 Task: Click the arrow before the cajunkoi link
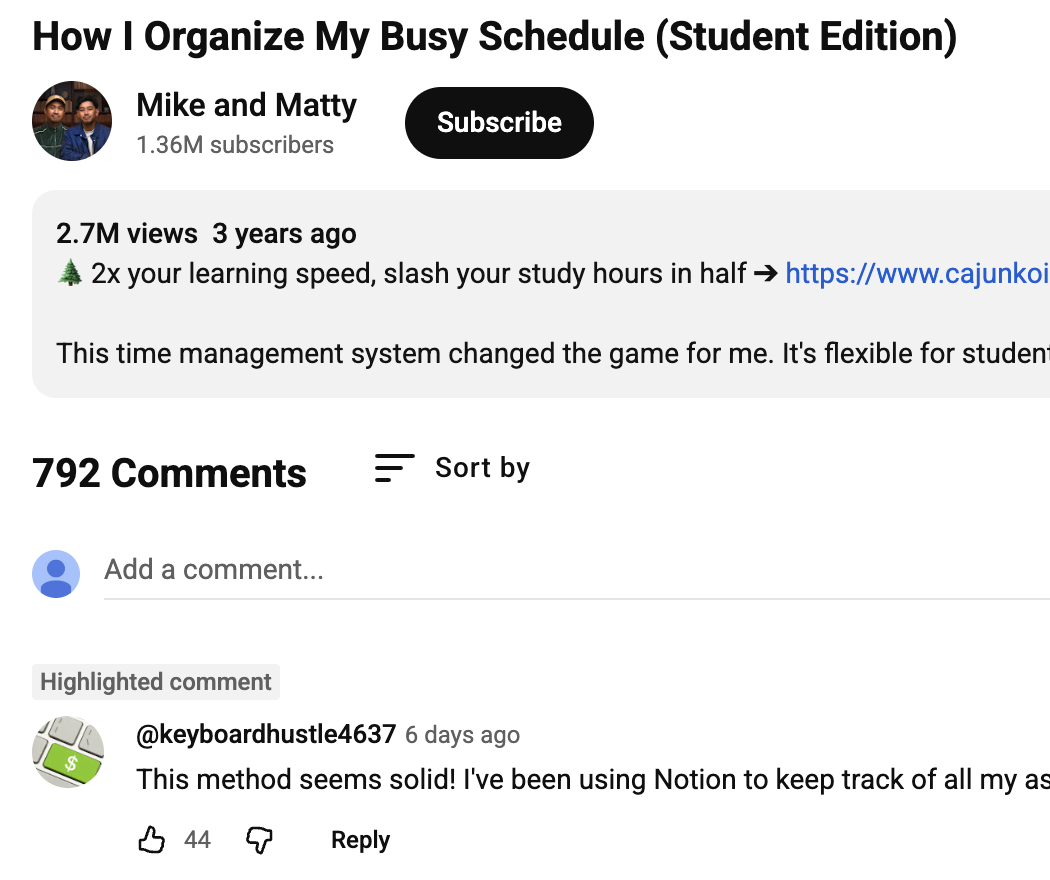[x=765, y=273]
